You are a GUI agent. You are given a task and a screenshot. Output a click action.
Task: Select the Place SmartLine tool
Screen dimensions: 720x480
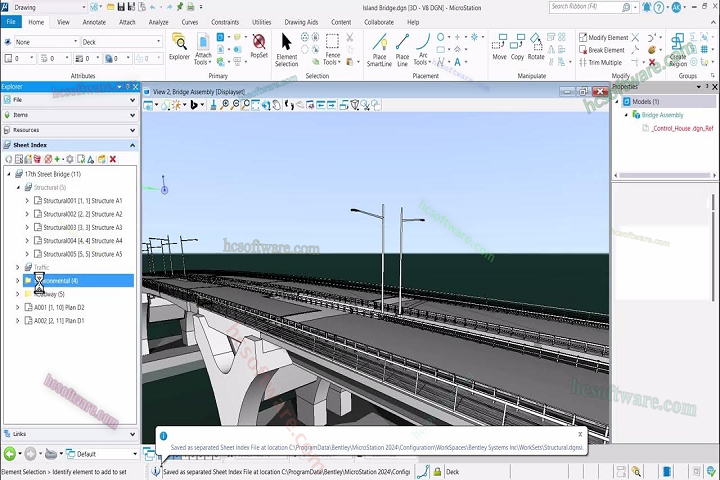click(x=379, y=50)
